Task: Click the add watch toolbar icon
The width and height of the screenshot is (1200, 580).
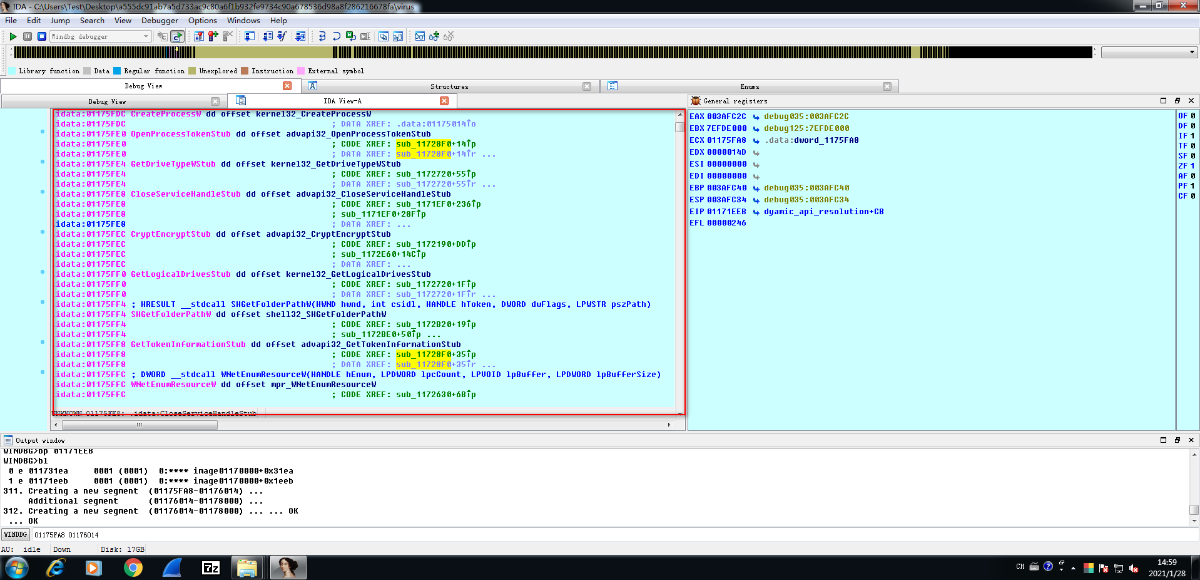Action: (434, 36)
